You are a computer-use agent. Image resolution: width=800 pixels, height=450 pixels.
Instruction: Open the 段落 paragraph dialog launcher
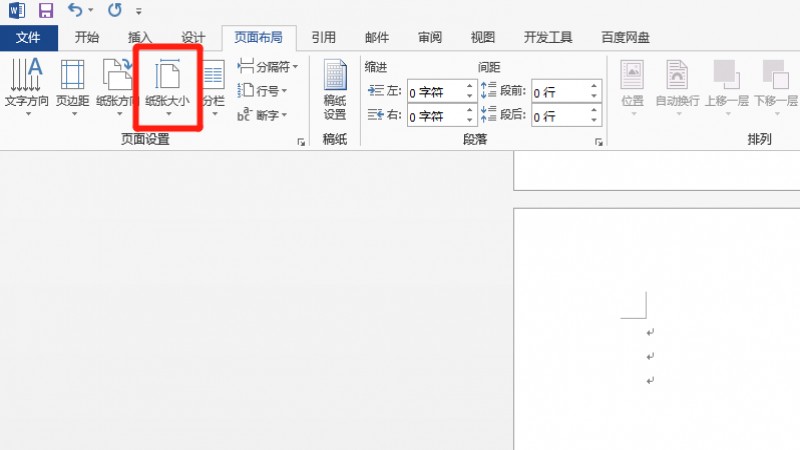coord(599,142)
